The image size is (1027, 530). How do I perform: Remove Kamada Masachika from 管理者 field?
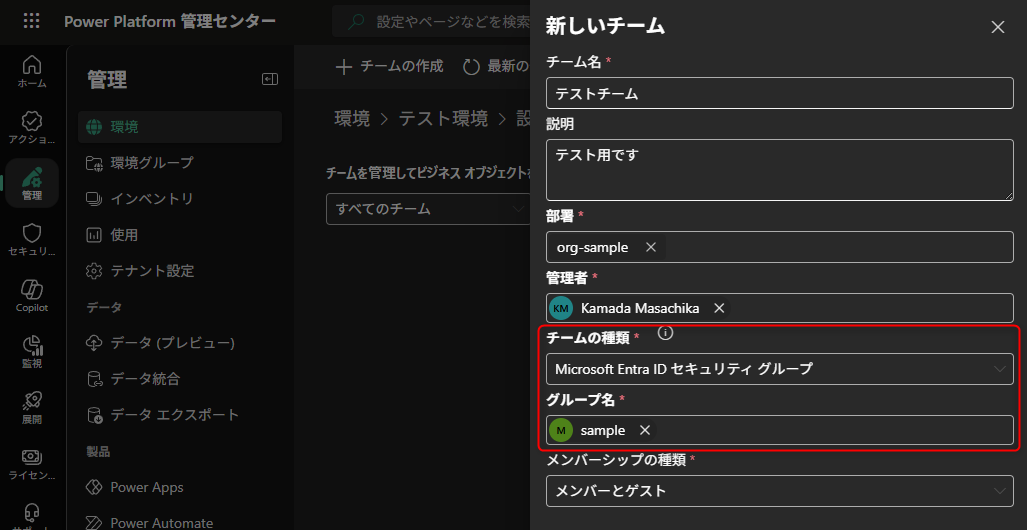(x=719, y=308)
